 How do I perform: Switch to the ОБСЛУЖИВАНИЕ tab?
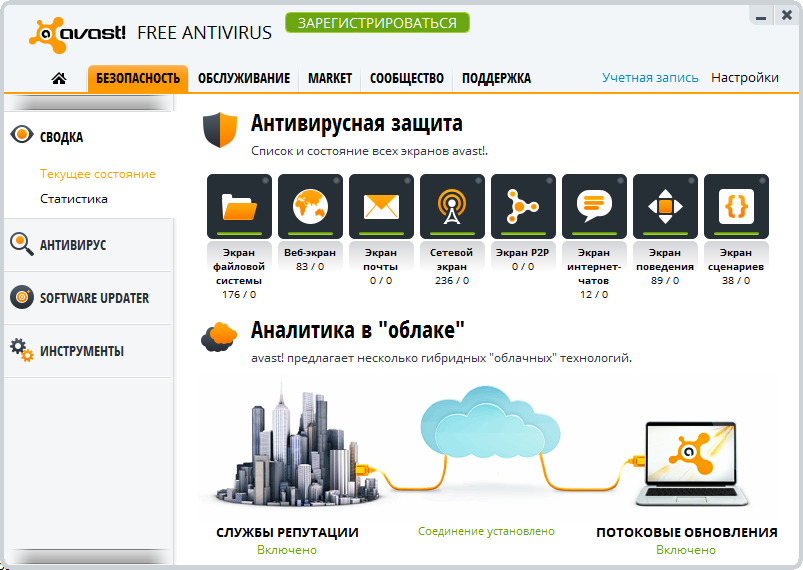244,79
